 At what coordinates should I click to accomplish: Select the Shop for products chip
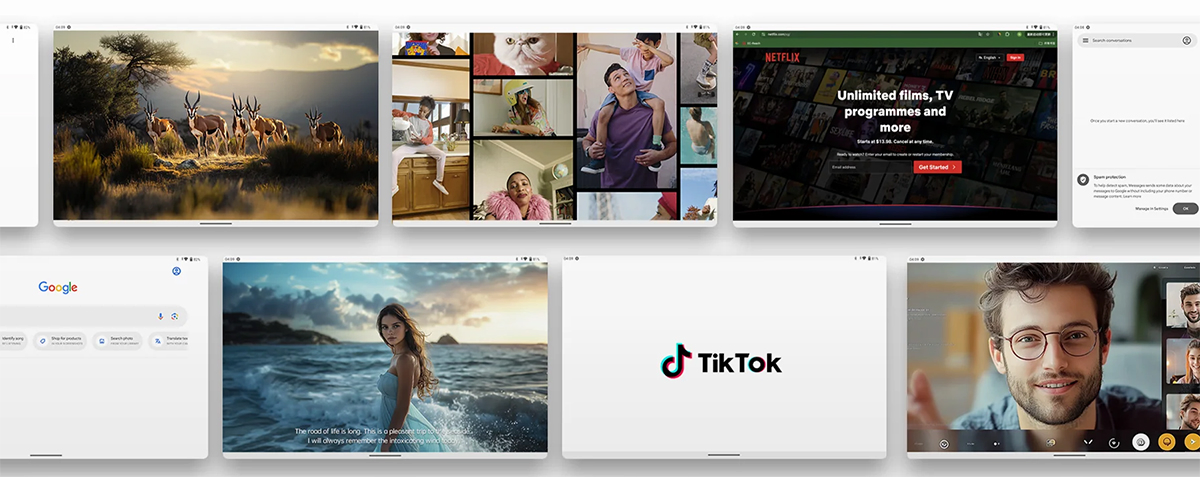pyautogui.click(x=61, y=341)
